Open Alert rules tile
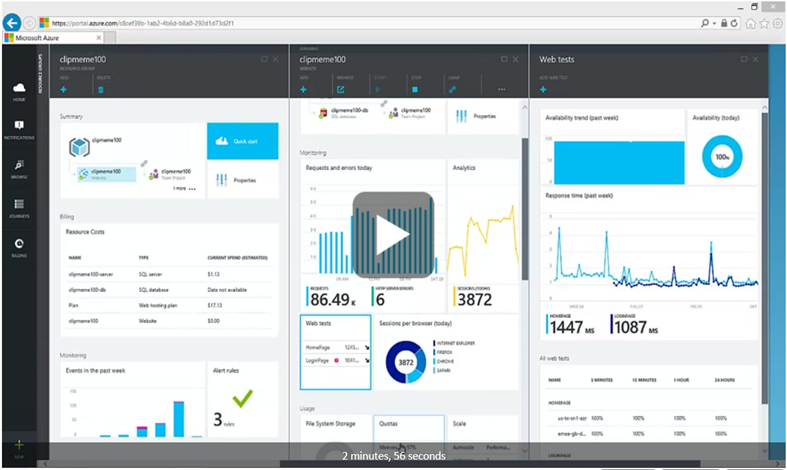This screenshot has height=470, width=787. click(242, 400)
